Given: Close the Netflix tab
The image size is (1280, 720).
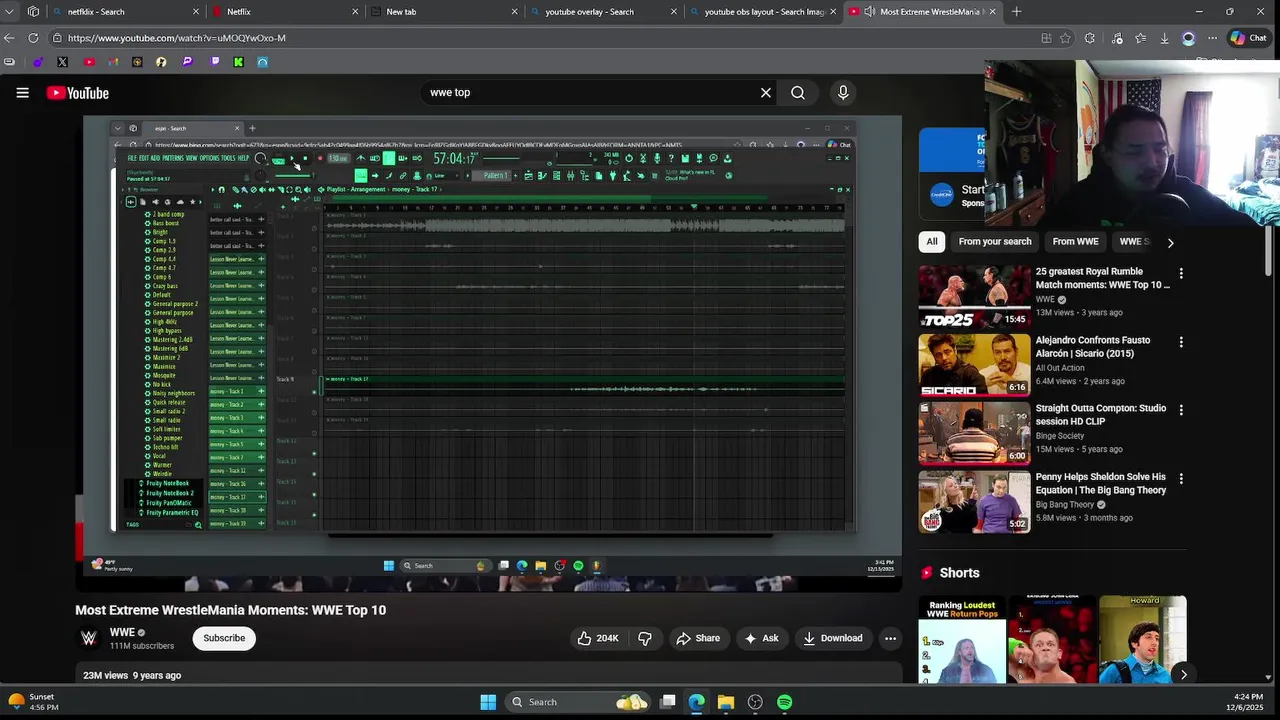Looking at the screenshot, I should [x=355, y=12].
